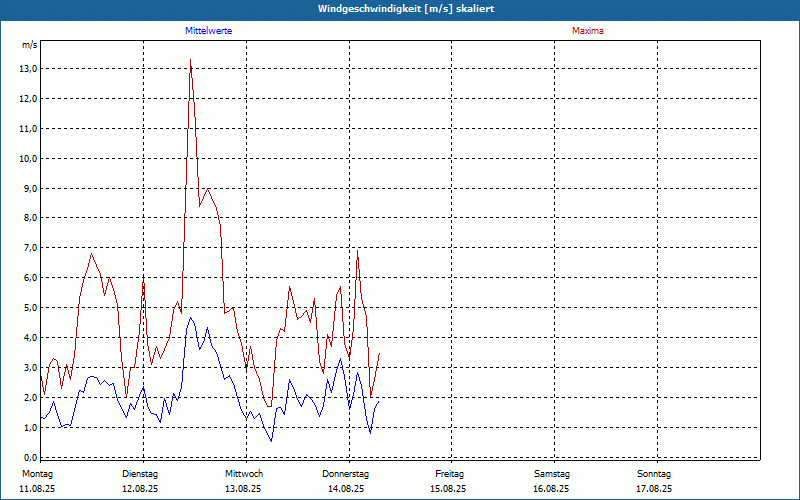The image size is (800, 500).
Task: Select the 7,0 y-axis value
Action: (x=30, y=248)
